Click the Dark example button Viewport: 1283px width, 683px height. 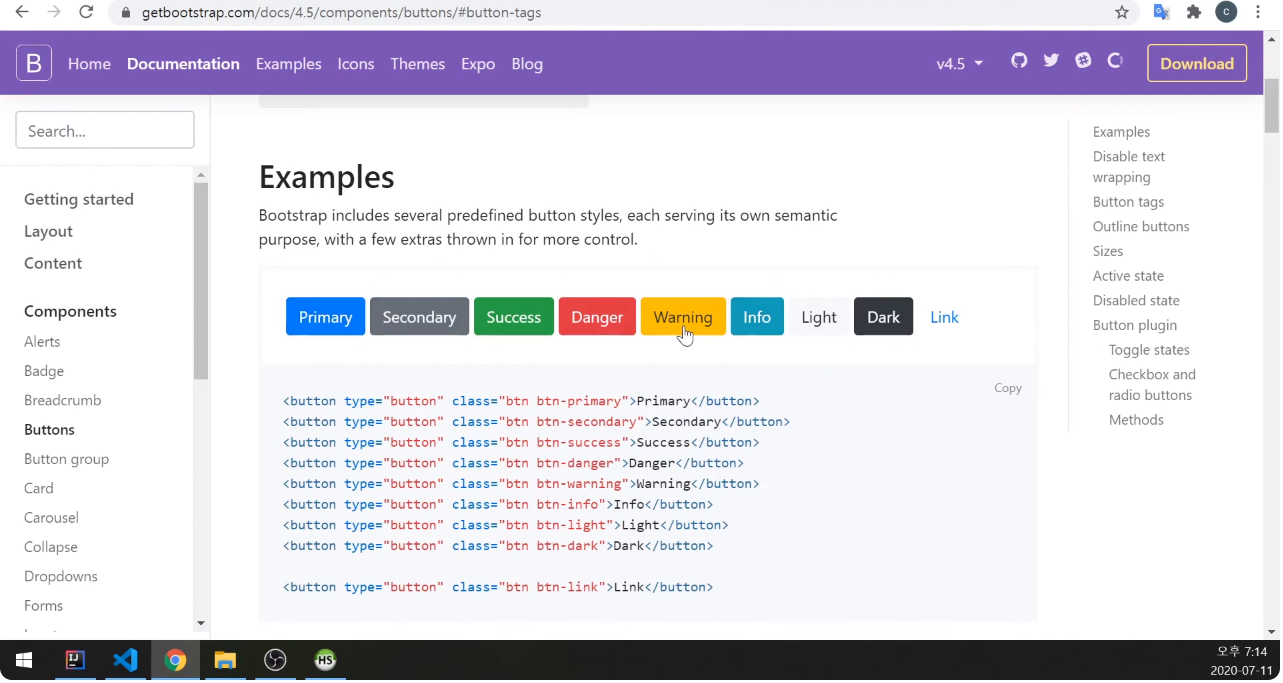pyautogui.click(x=883, y=317)
